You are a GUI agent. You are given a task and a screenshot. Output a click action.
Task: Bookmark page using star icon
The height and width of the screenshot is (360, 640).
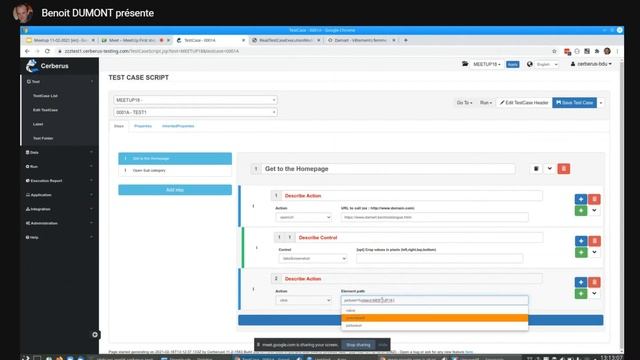coord(554,51)
